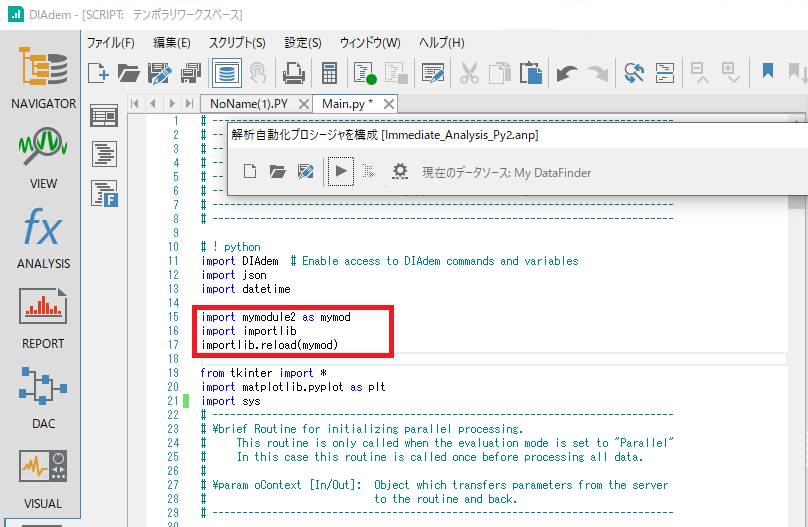Switch to the VISUAL panel
The width and height of the screenshot is (808, 527).
pos(43,479)
